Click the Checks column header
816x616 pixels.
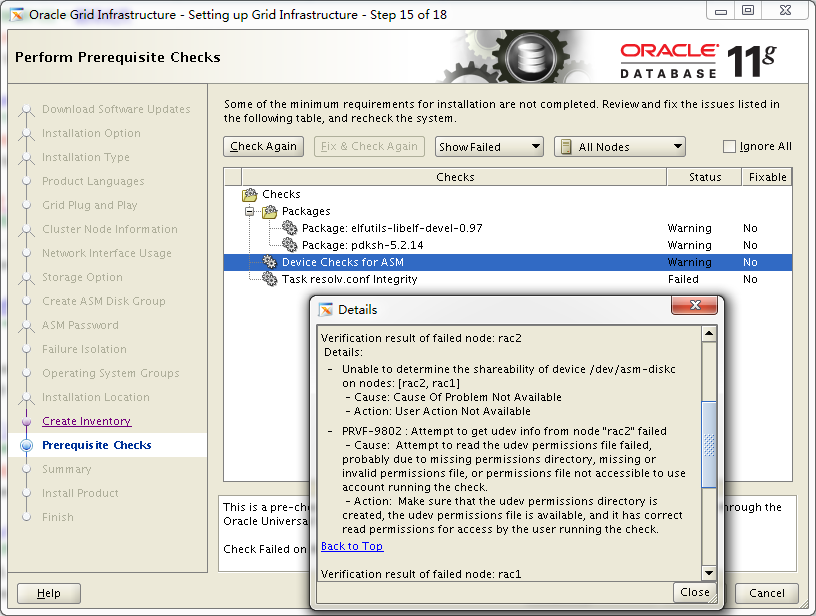454,177
